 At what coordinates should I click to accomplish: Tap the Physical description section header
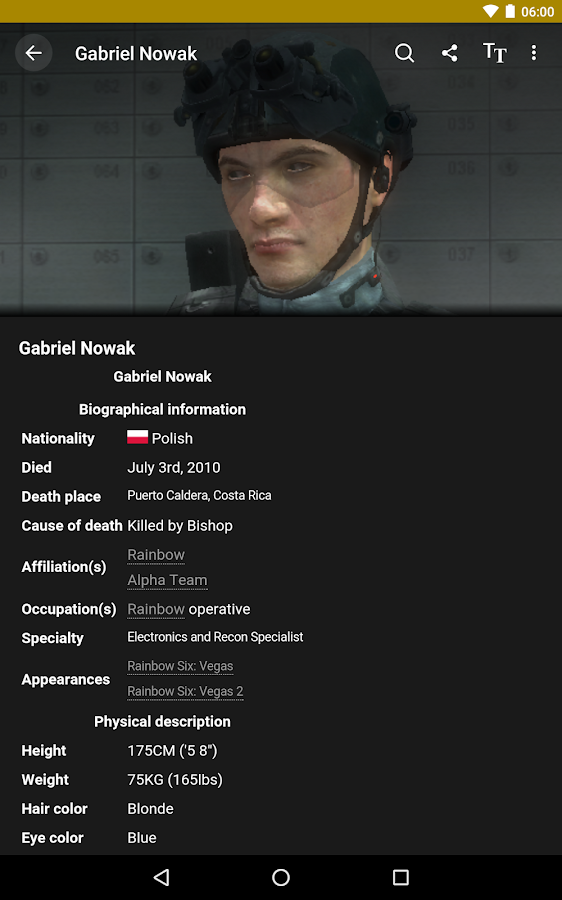tap(162, 721)
